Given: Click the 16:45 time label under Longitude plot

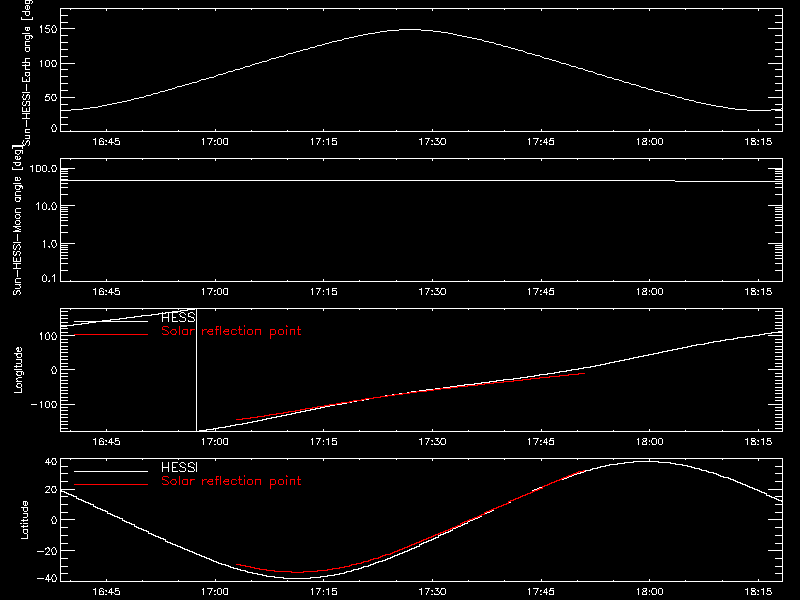Looking at the screenshot, I should 106,441.
